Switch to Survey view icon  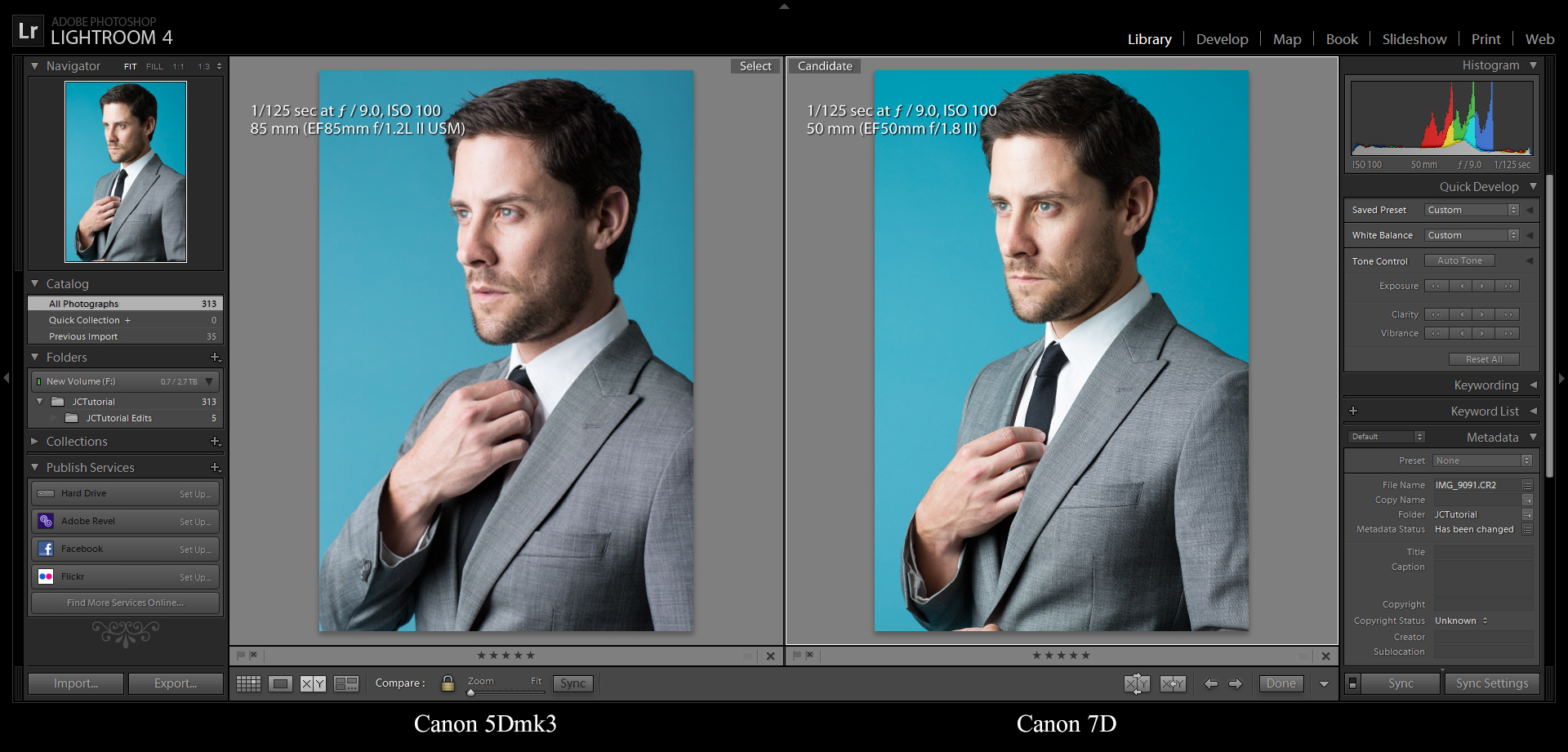click(x=346, y=683)
